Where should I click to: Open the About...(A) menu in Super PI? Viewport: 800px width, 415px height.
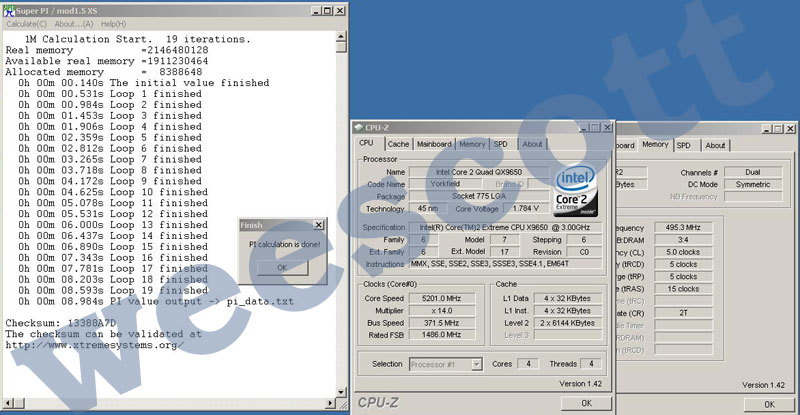74,23
